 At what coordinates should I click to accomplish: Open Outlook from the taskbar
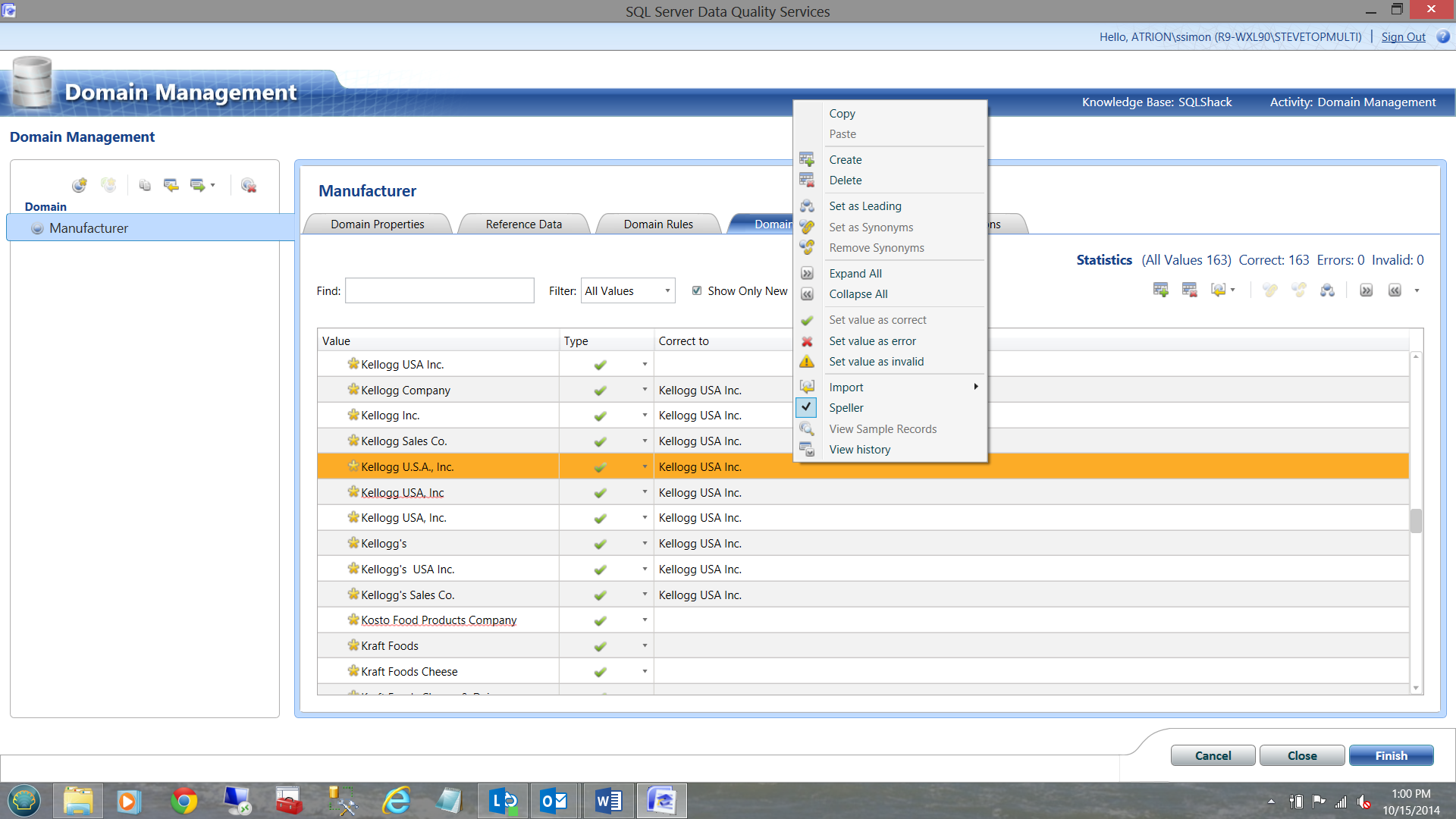coord(554,801)
